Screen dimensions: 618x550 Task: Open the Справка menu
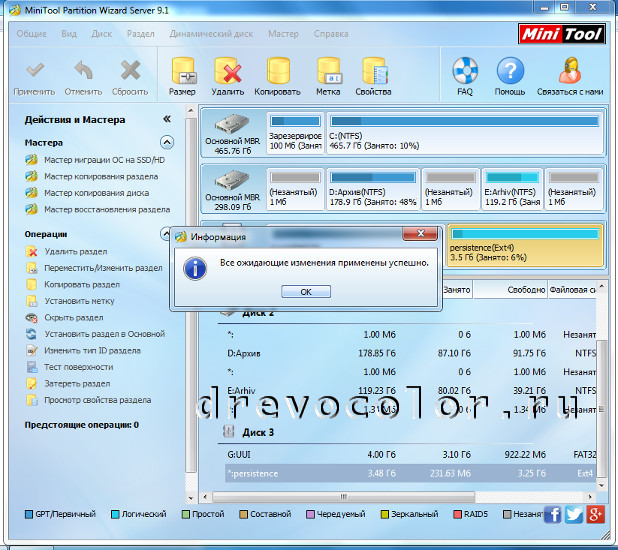coord(331,34)
